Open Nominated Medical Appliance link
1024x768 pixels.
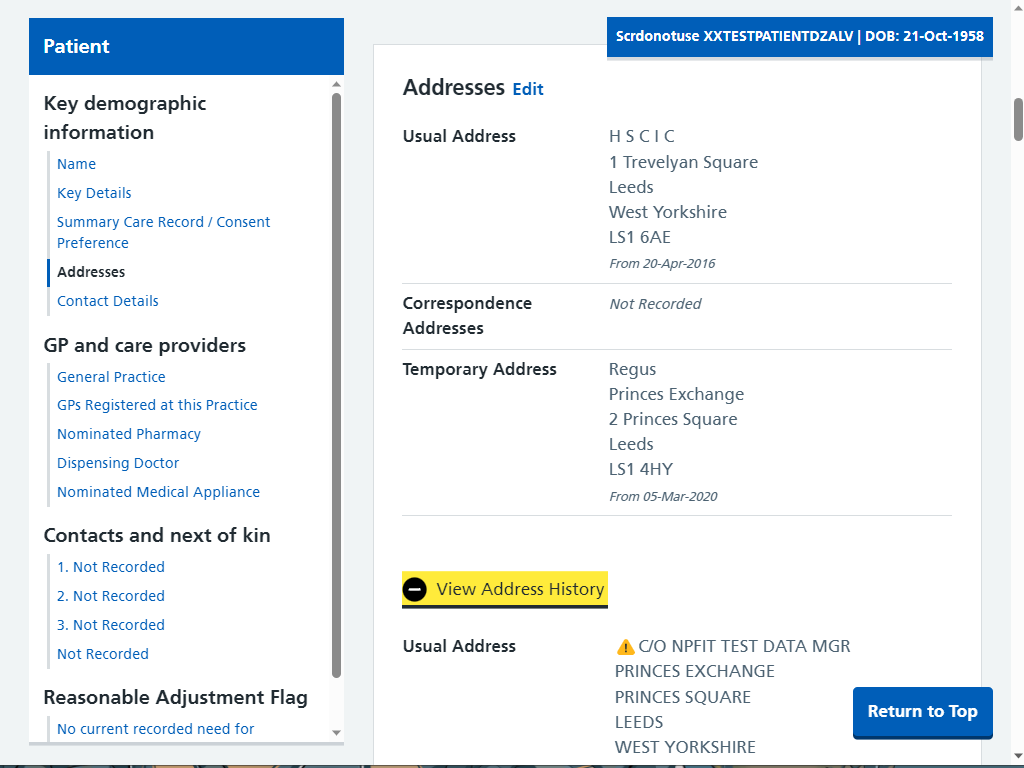[x=158, y=492]
